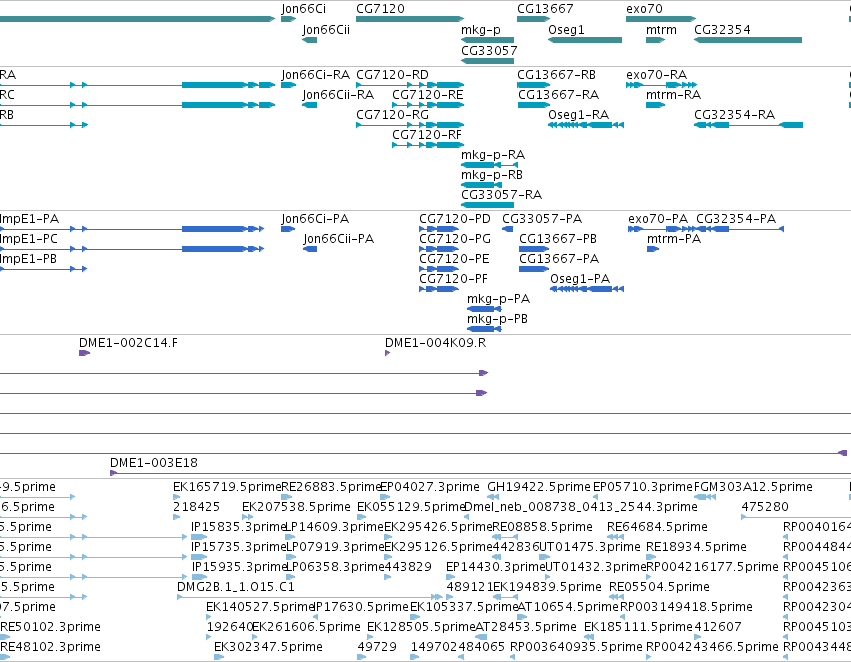851x662 pixels.
Task: Click protein CG7120-PD
Action: (439, 229)
